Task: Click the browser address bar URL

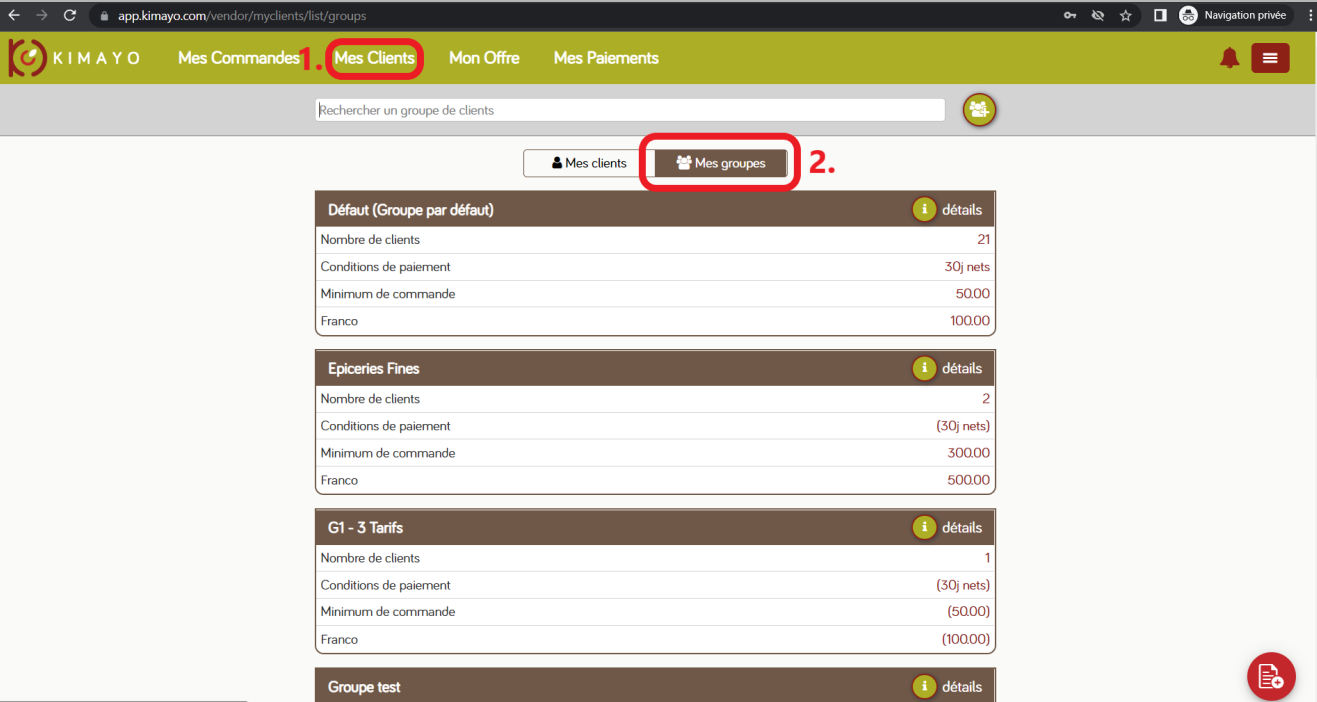Action: pyautogui.click(x=242, y=16)
